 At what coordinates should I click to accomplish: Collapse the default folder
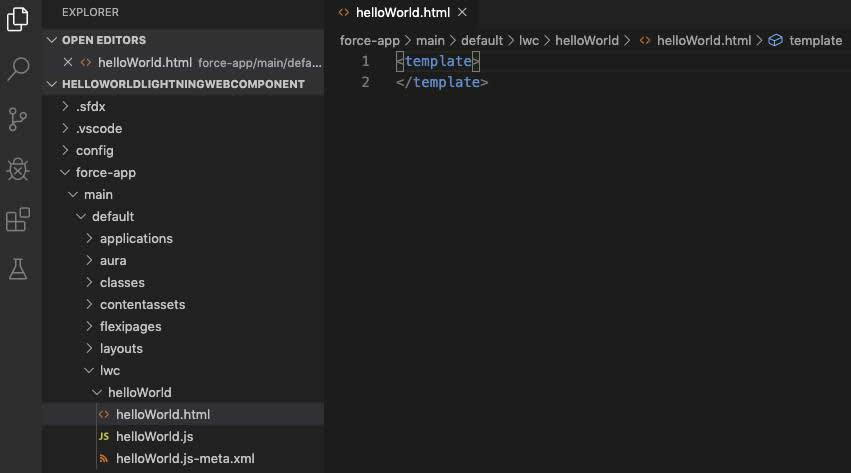pyautogui.click(x=81, y=216)
